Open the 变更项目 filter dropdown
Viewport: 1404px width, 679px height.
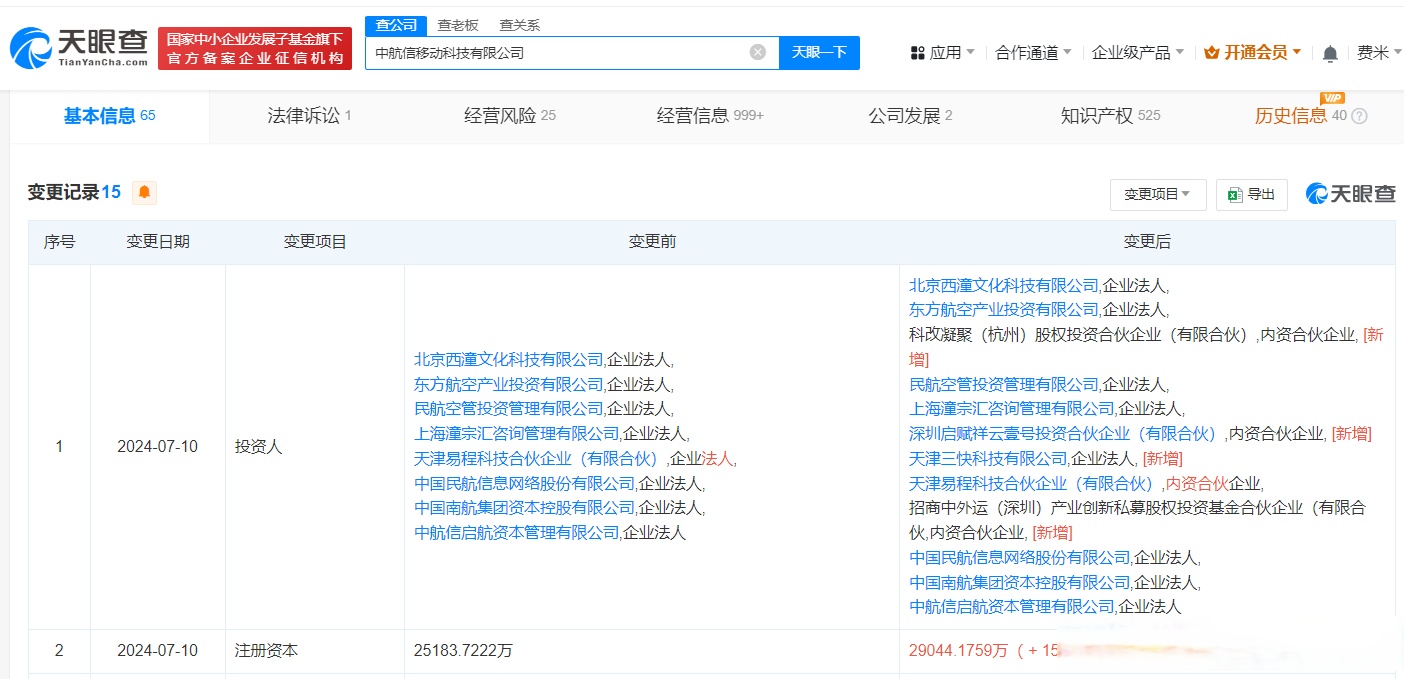point(1158,195)
